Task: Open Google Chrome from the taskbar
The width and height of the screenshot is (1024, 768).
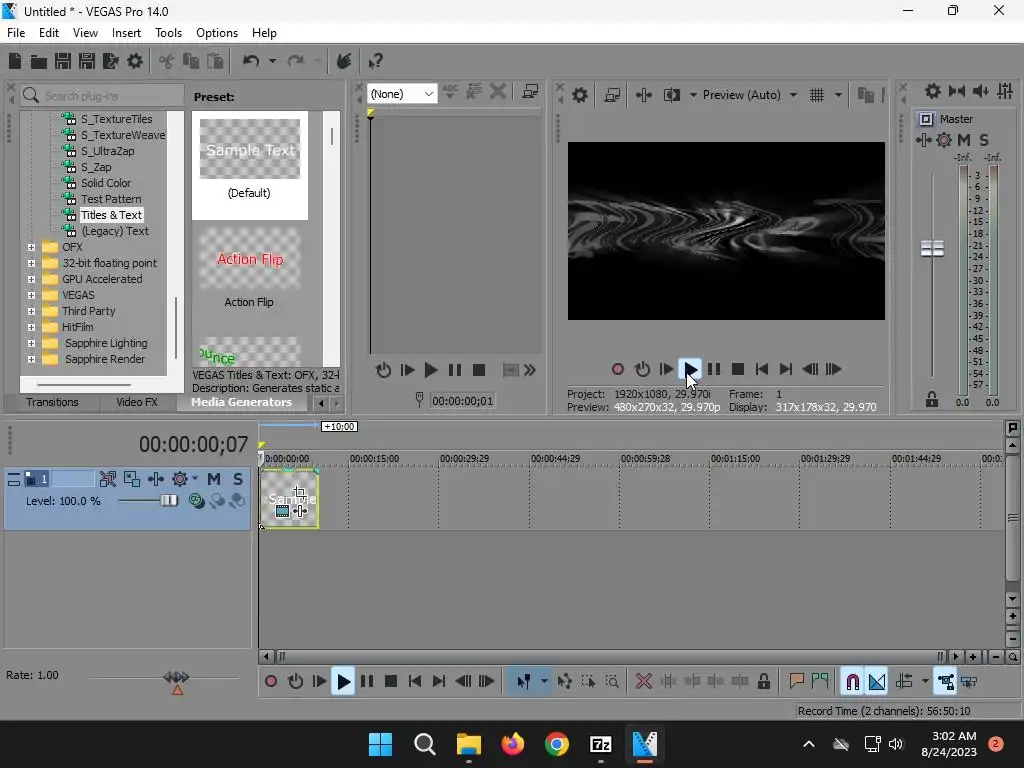Action: tap(556, 744)
